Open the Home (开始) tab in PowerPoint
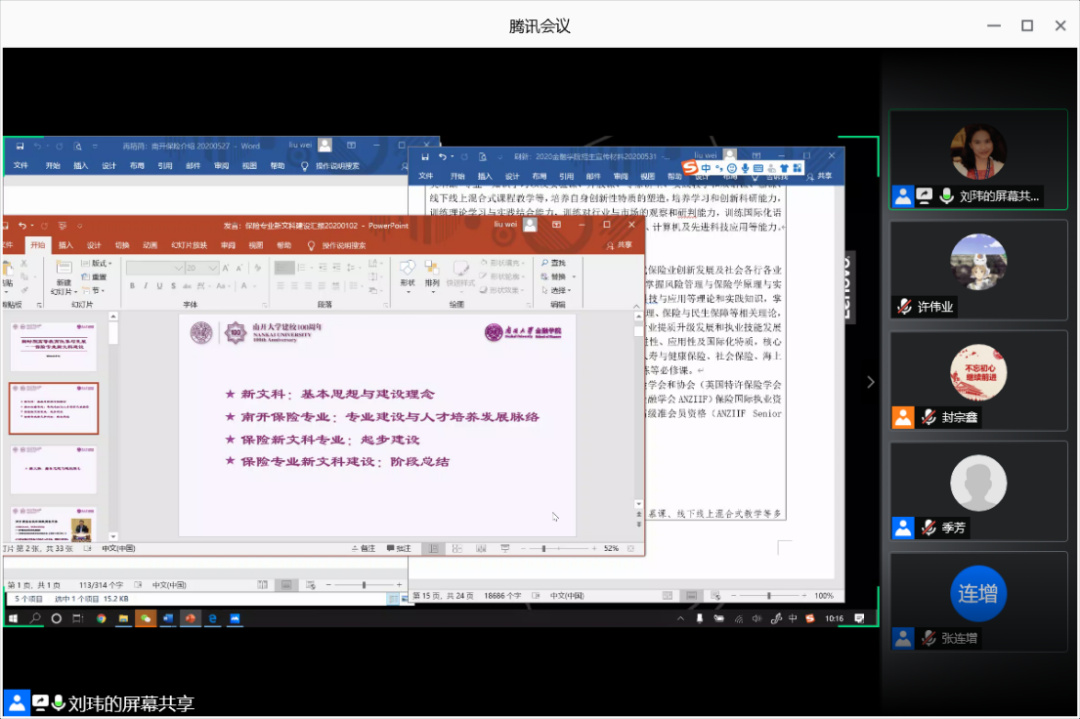This screenshot has height=719, width=1080. click(38, 245)
